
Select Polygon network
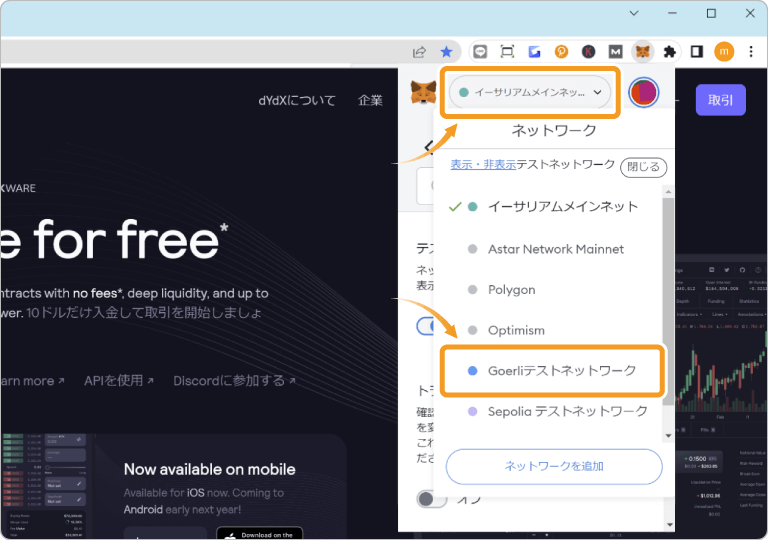549,290
